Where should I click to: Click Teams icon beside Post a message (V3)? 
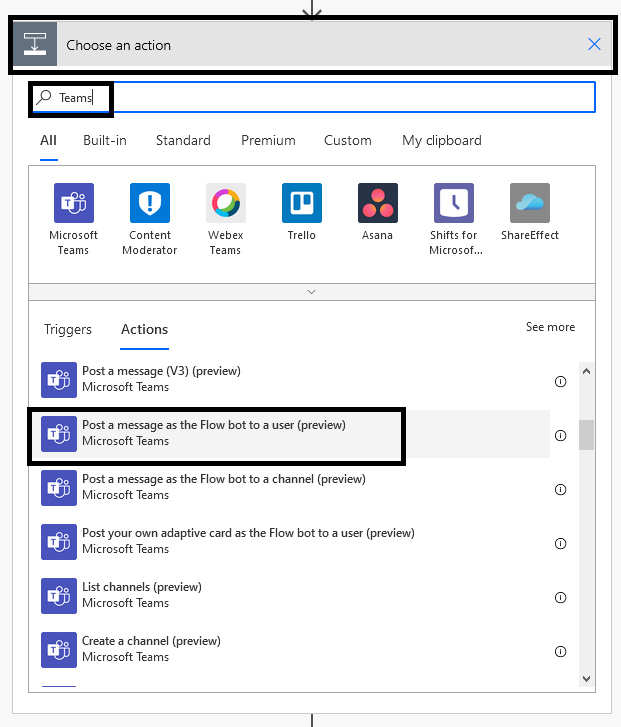click(x=59, y=380)
